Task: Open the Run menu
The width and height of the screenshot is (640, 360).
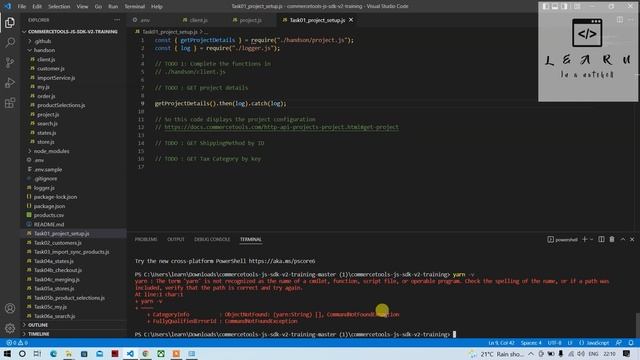Action: (x=113, y=6)
